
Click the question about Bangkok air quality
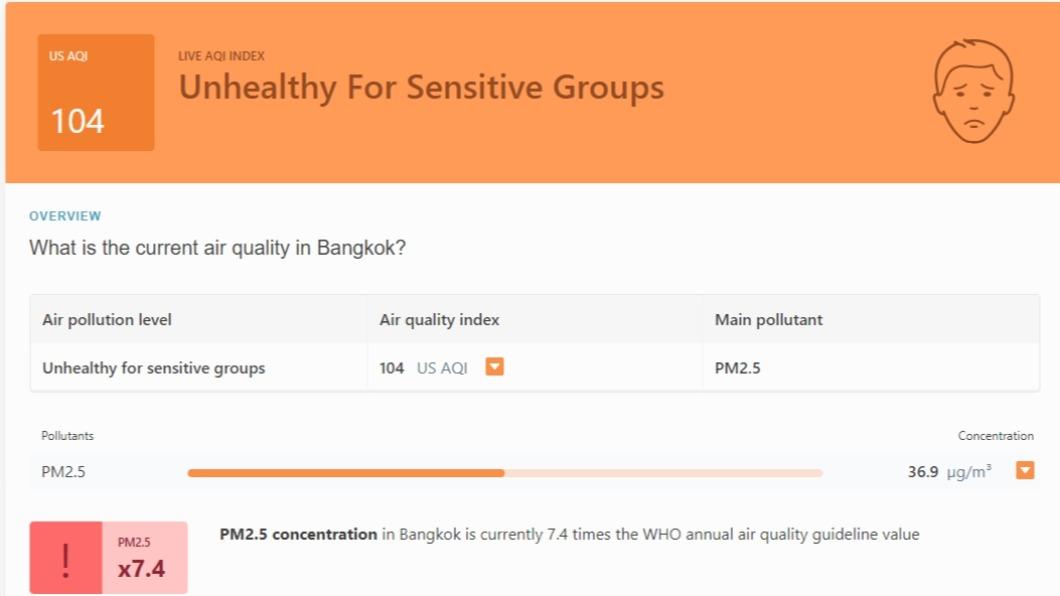point(218,248)
